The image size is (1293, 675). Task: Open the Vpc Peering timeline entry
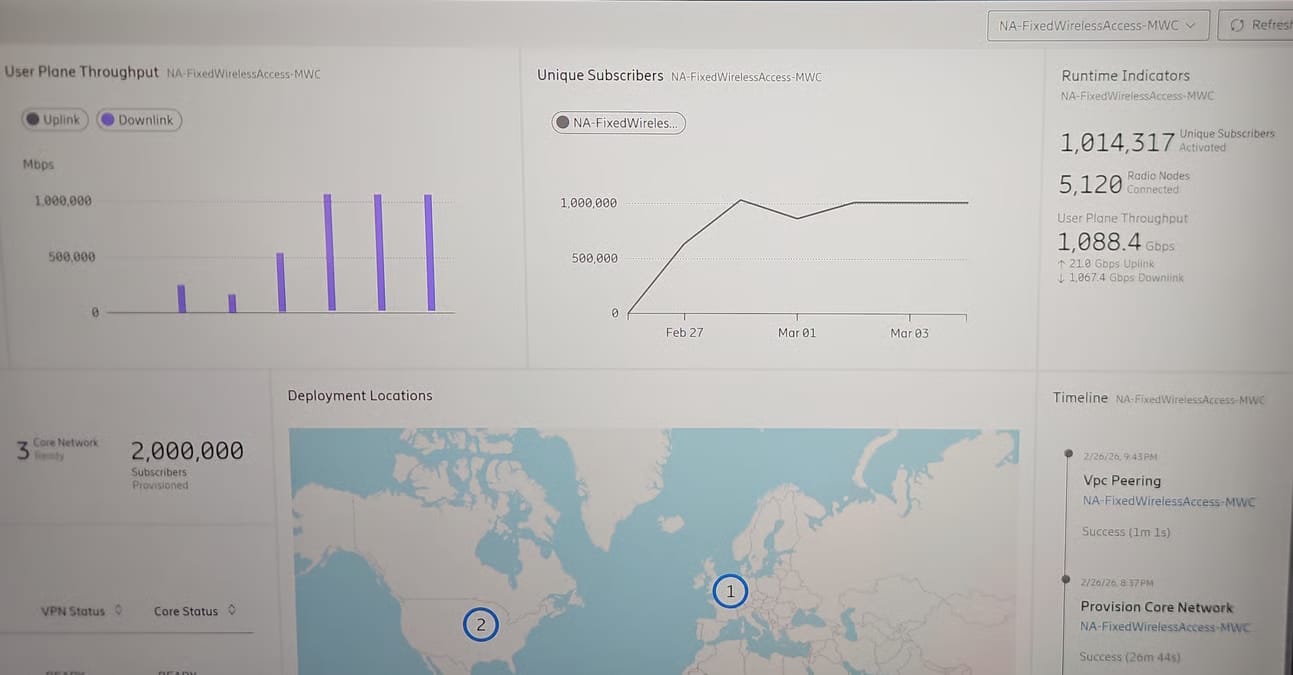(x=1122, y=480)
